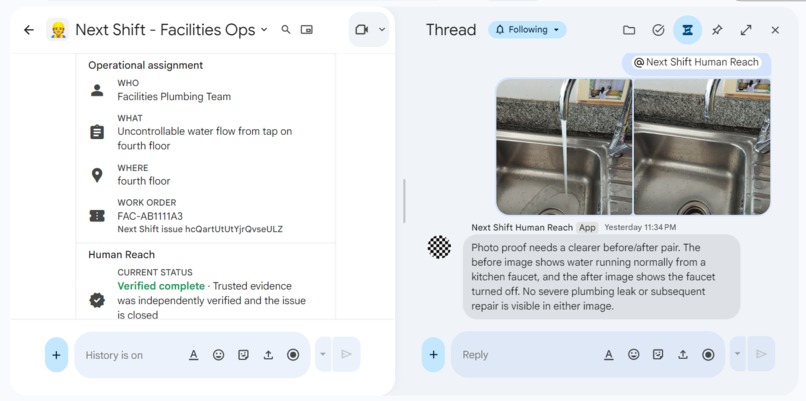Click Facilities Plumbing Team text
The image size is (806, 401).
pyautogui.click(x=174, y=97)
